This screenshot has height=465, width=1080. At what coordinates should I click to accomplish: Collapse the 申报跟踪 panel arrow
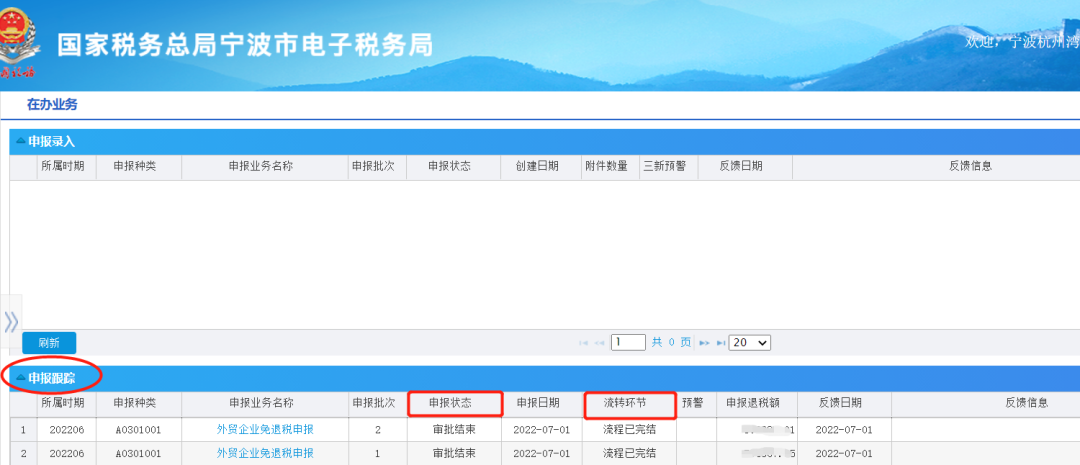(21, 378)
